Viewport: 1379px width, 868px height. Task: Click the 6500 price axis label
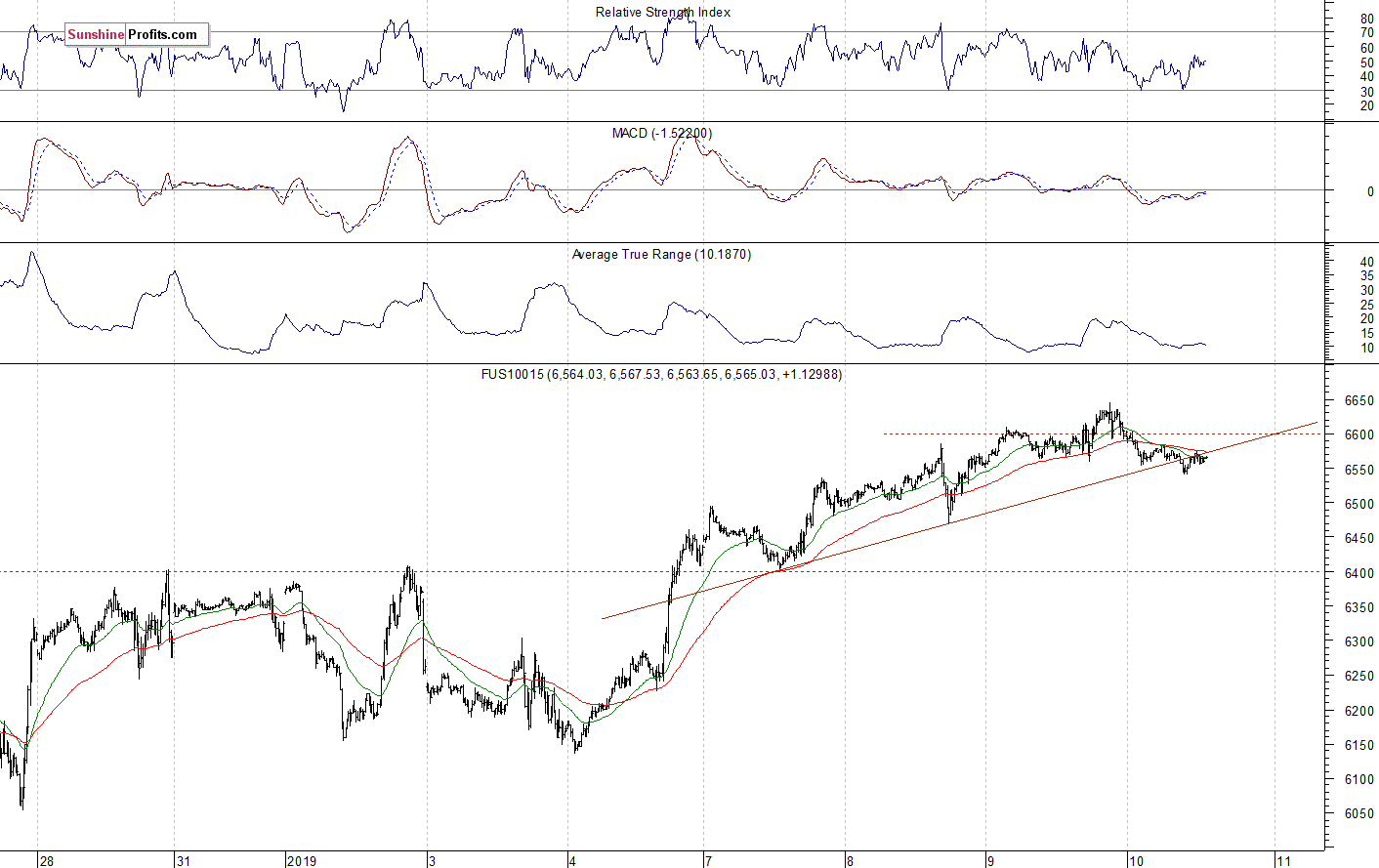point(1358,504)
